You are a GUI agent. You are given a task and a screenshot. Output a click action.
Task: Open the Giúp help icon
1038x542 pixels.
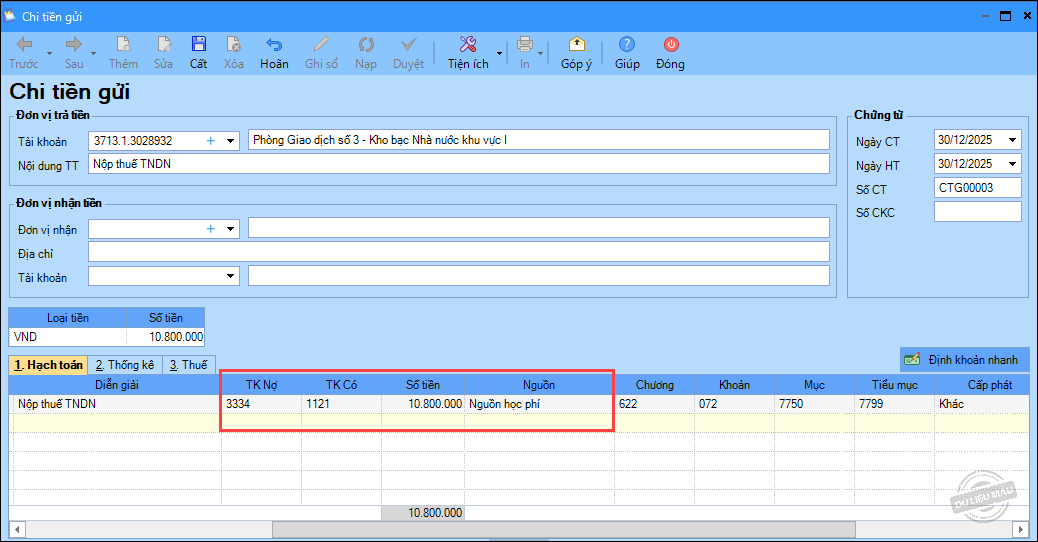pyautogui.click(x=627, y=45)
